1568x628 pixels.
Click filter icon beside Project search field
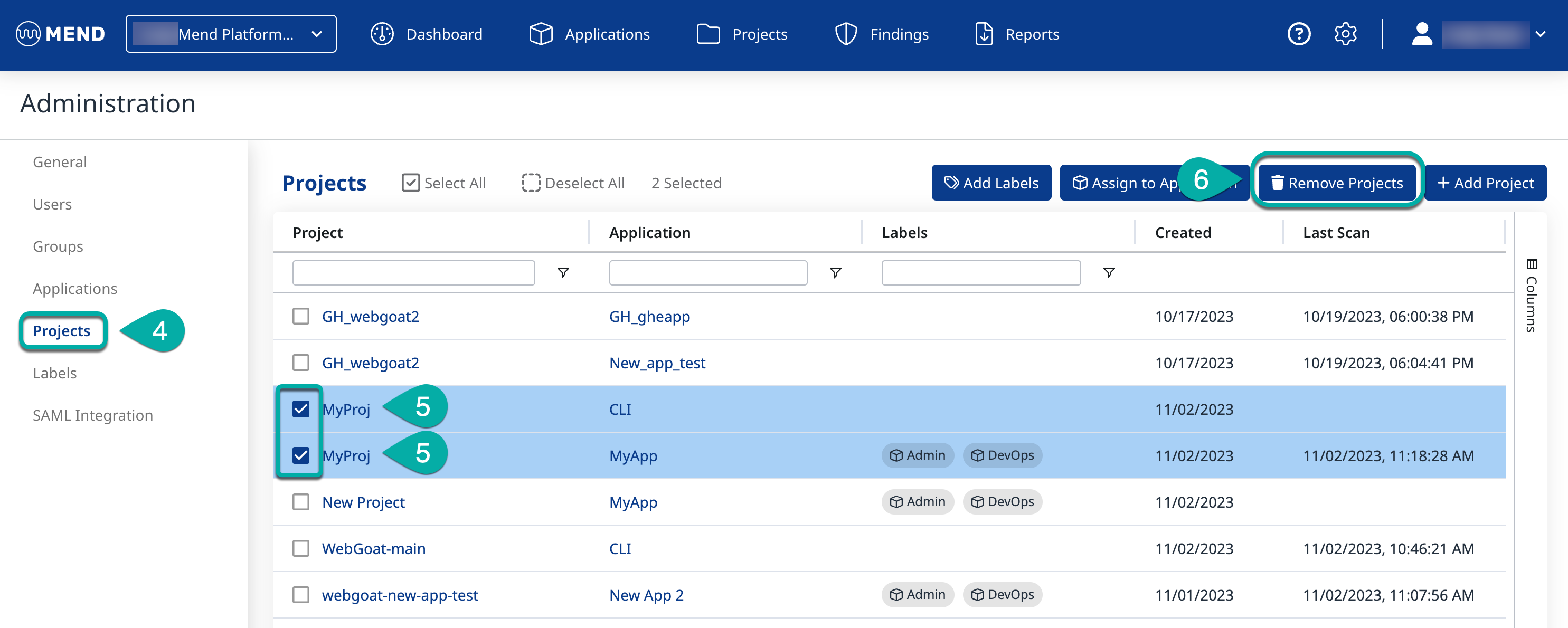(563, 273)
